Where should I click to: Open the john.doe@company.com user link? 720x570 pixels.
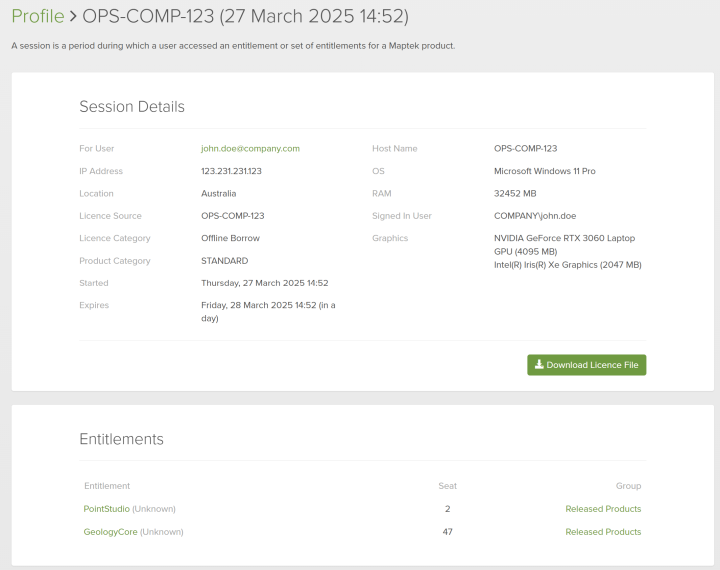[x=250, y=148]
